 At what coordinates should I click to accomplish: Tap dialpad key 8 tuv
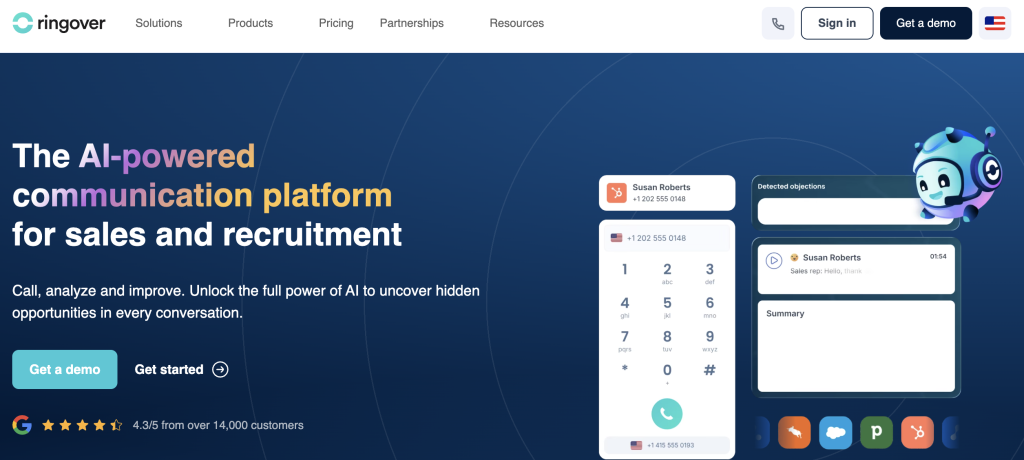point(667,342)
